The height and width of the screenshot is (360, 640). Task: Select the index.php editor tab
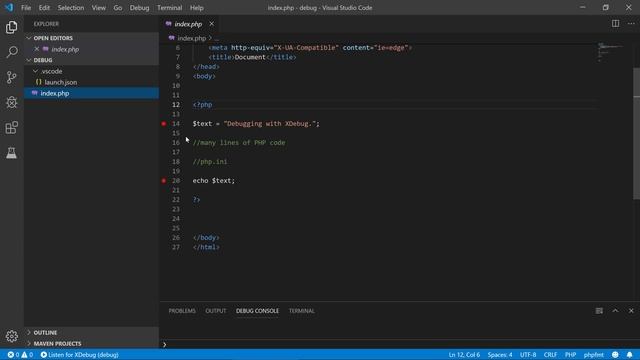click(188, 24)
